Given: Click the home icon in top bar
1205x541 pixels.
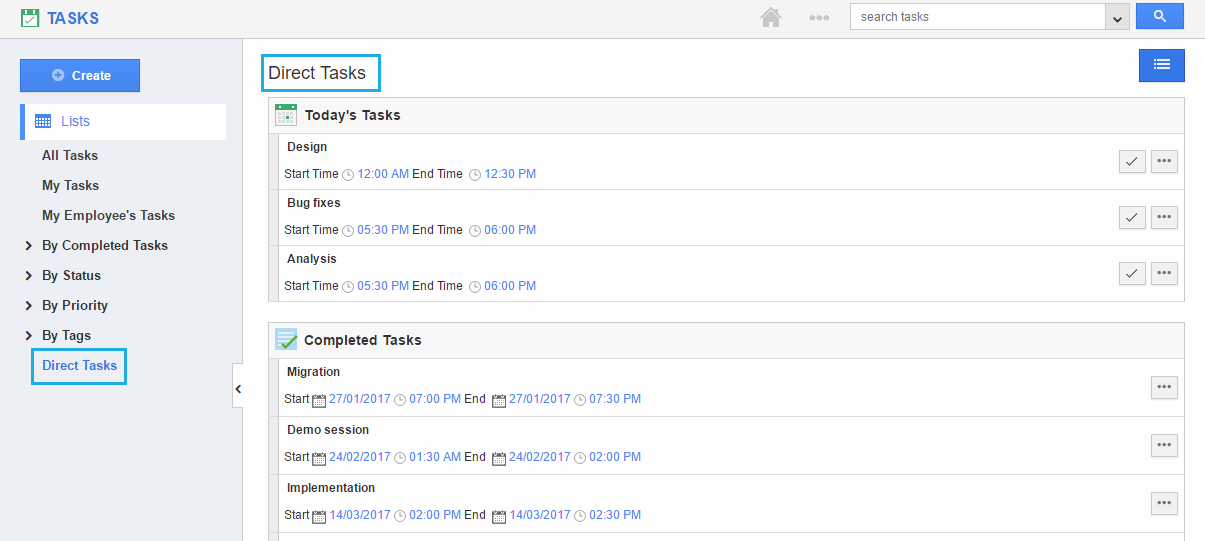Looking at the screenshot, I should pyautogui.click(x=770, y=17).
